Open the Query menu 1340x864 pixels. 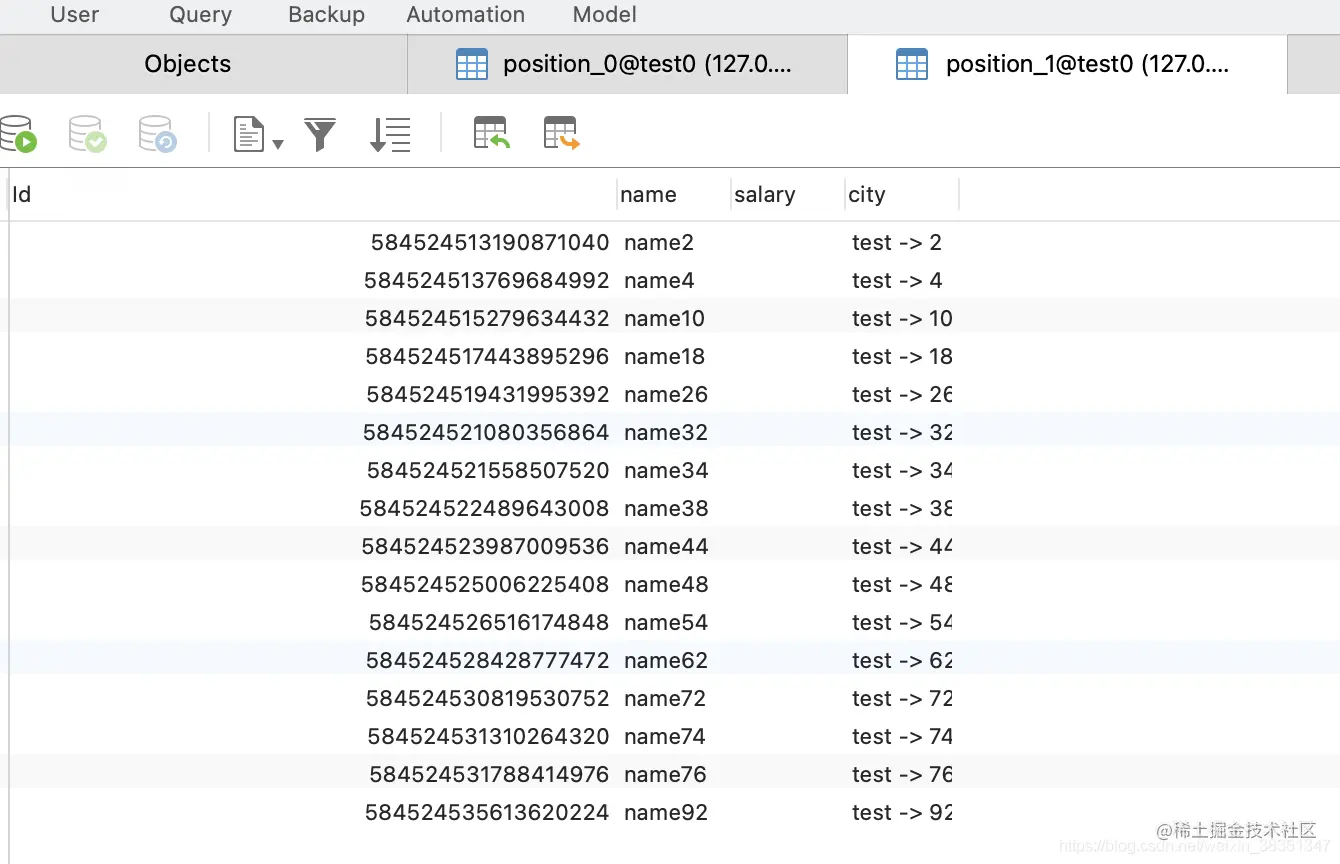click(199, 15)
